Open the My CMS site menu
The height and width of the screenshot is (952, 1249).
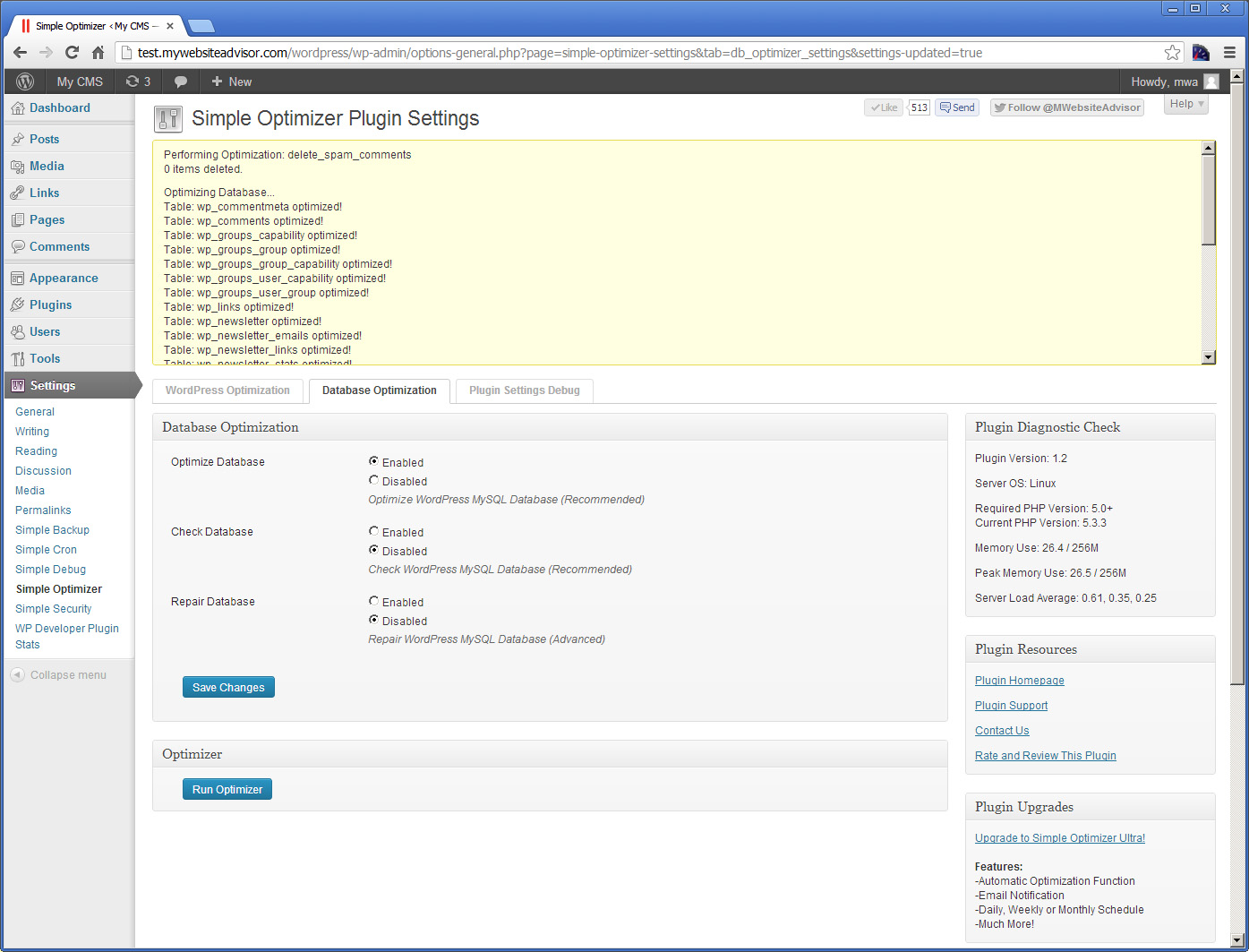(x=80, y=81)
